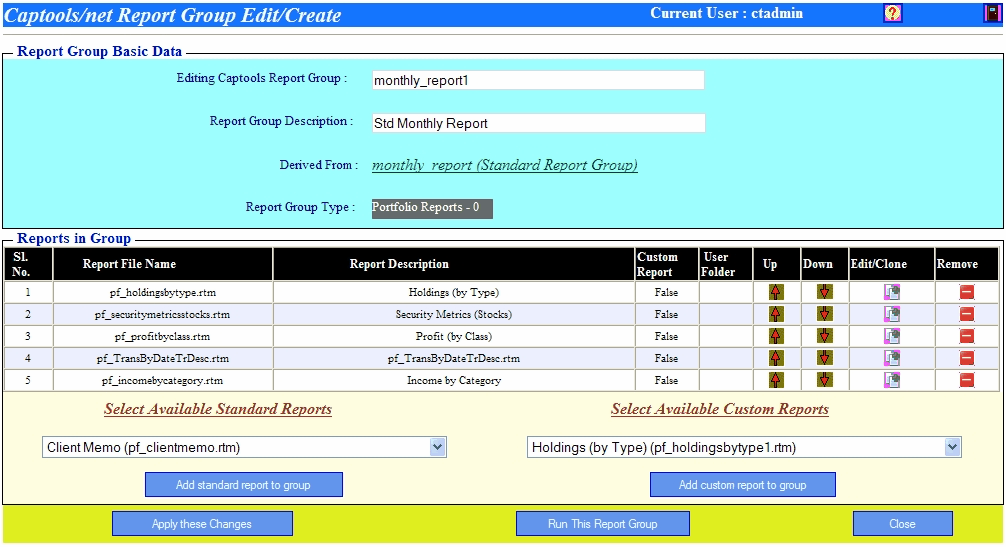The image size is (1006, 547).
Task: Remove pf_profitbyclass.rtm from the group
Action: (x=966, y=336)
